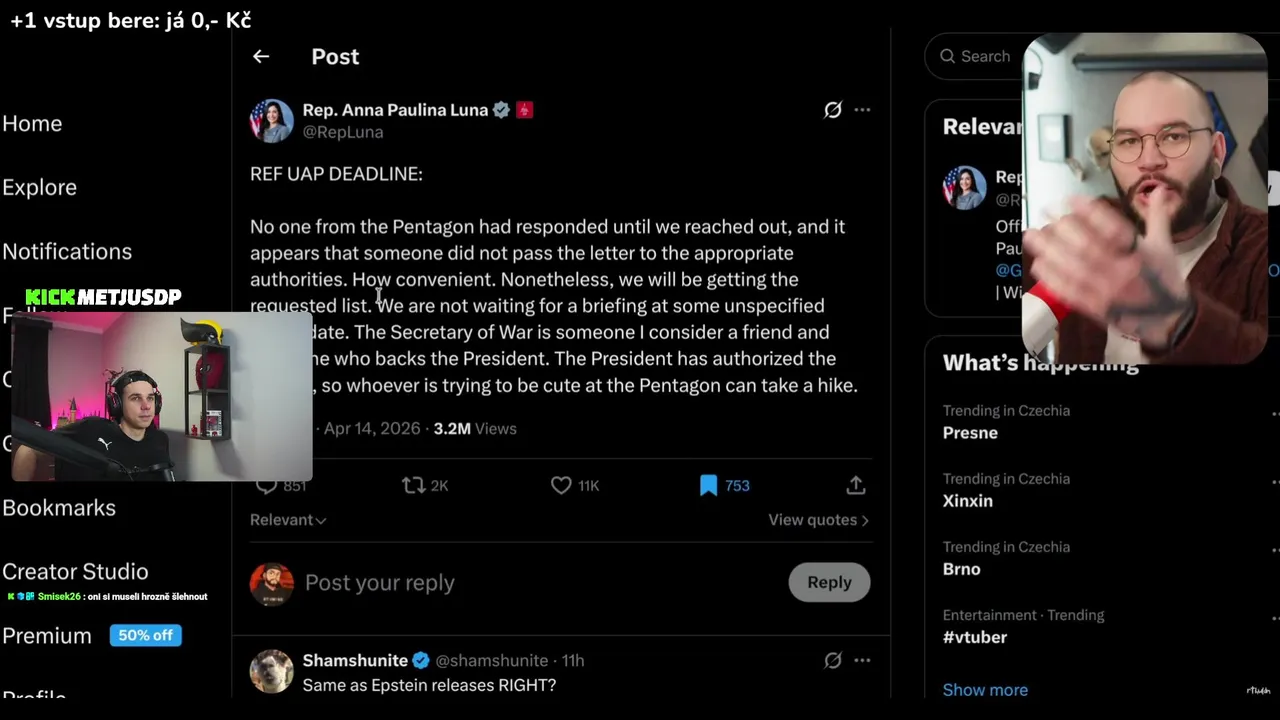Open the three-dot menu on Luna's post
Viewport: 1280px width, 720px height.
862,110
